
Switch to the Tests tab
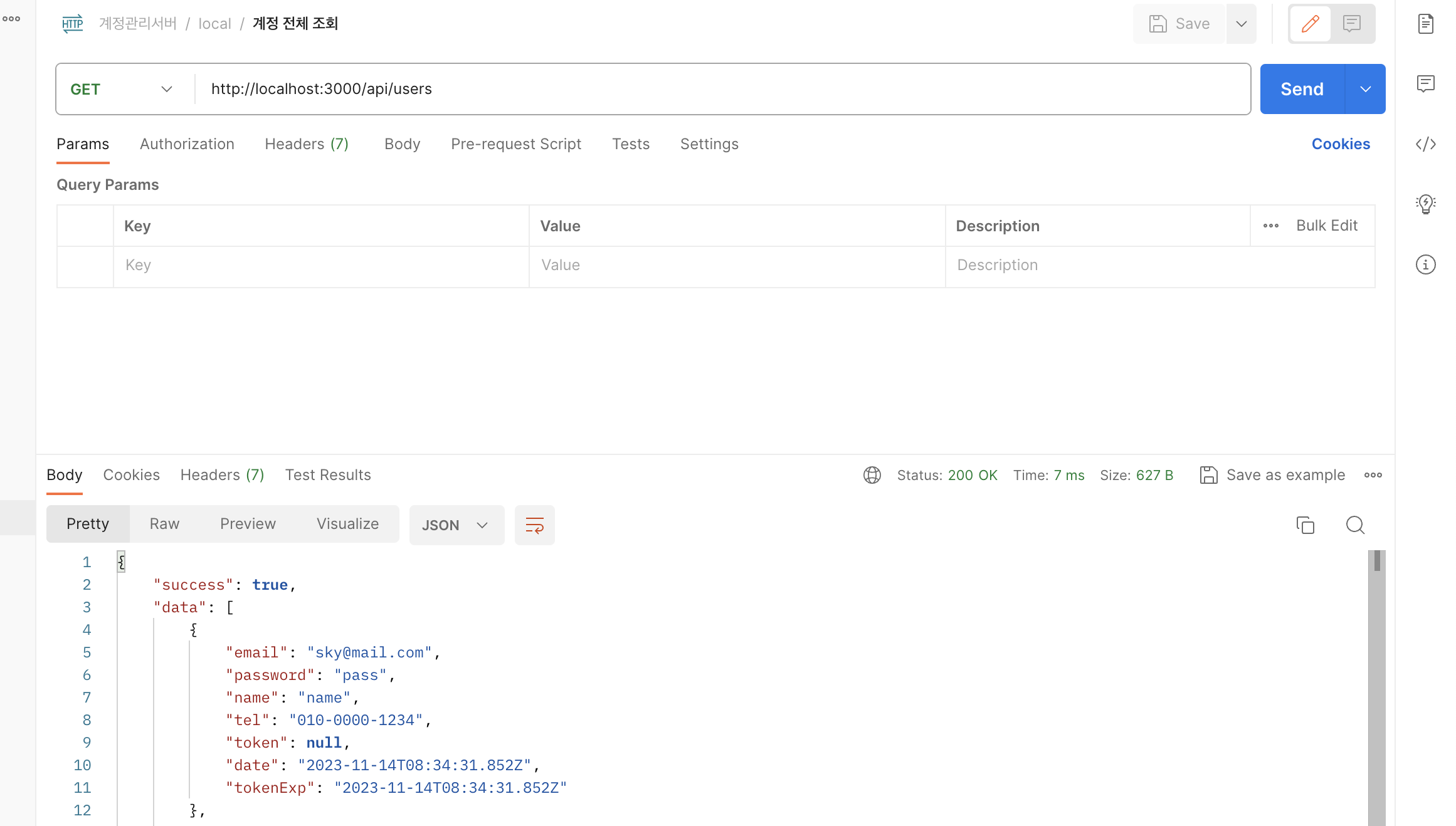point(631,144)
